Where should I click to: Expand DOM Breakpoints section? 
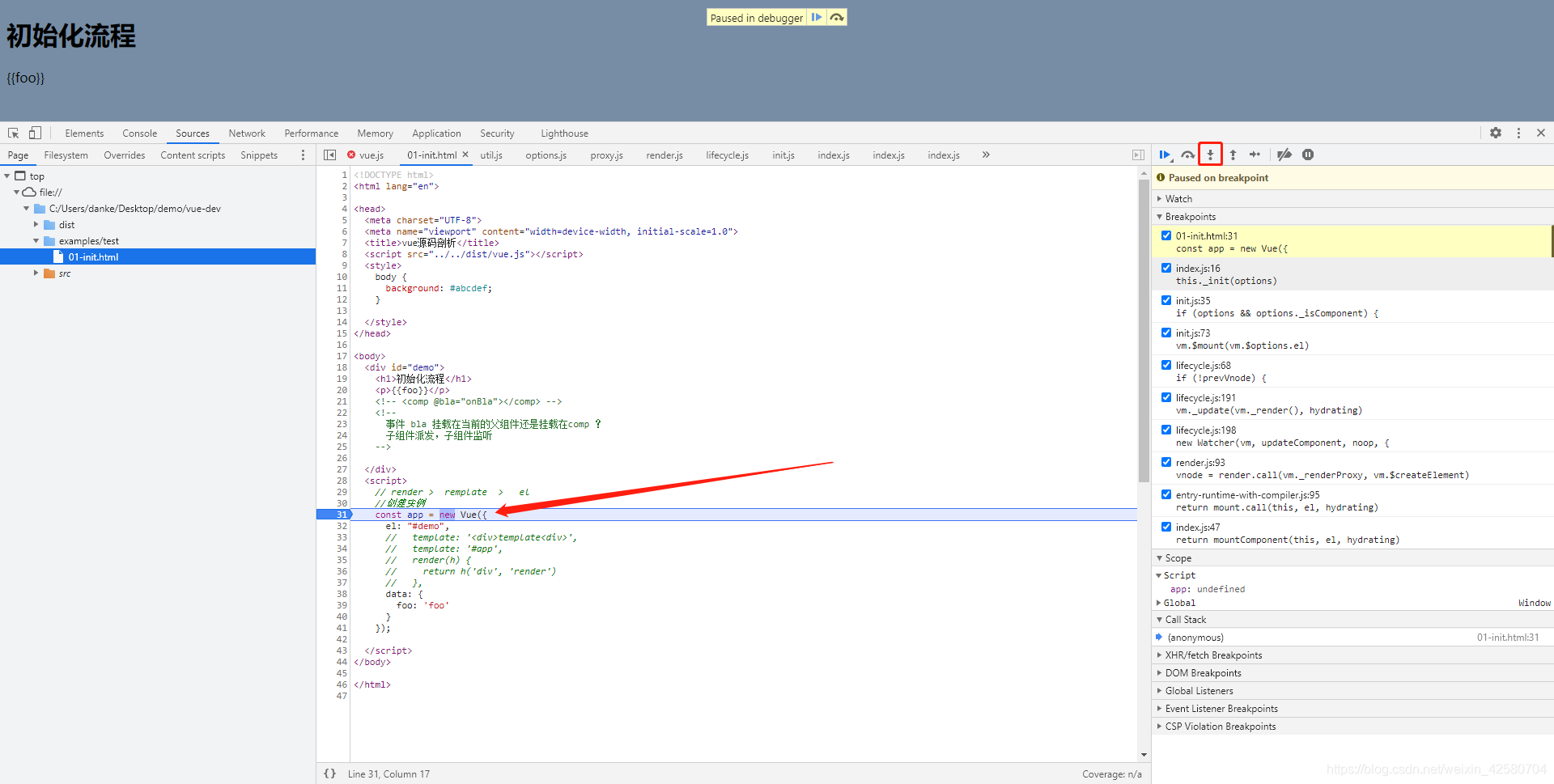click(1352, 672)
